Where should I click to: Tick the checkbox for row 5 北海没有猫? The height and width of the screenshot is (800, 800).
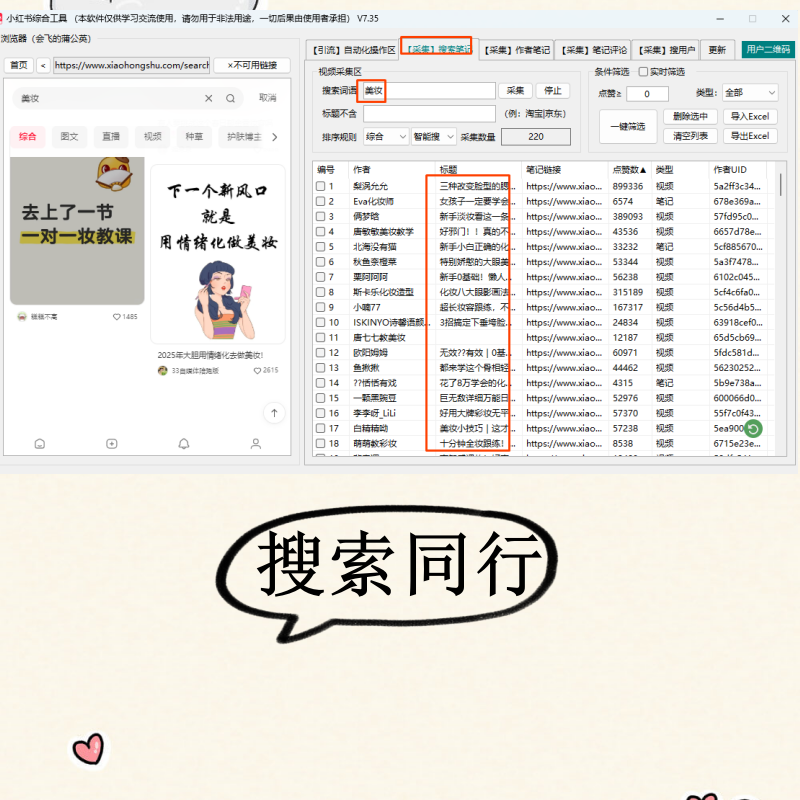coord(321,247)
